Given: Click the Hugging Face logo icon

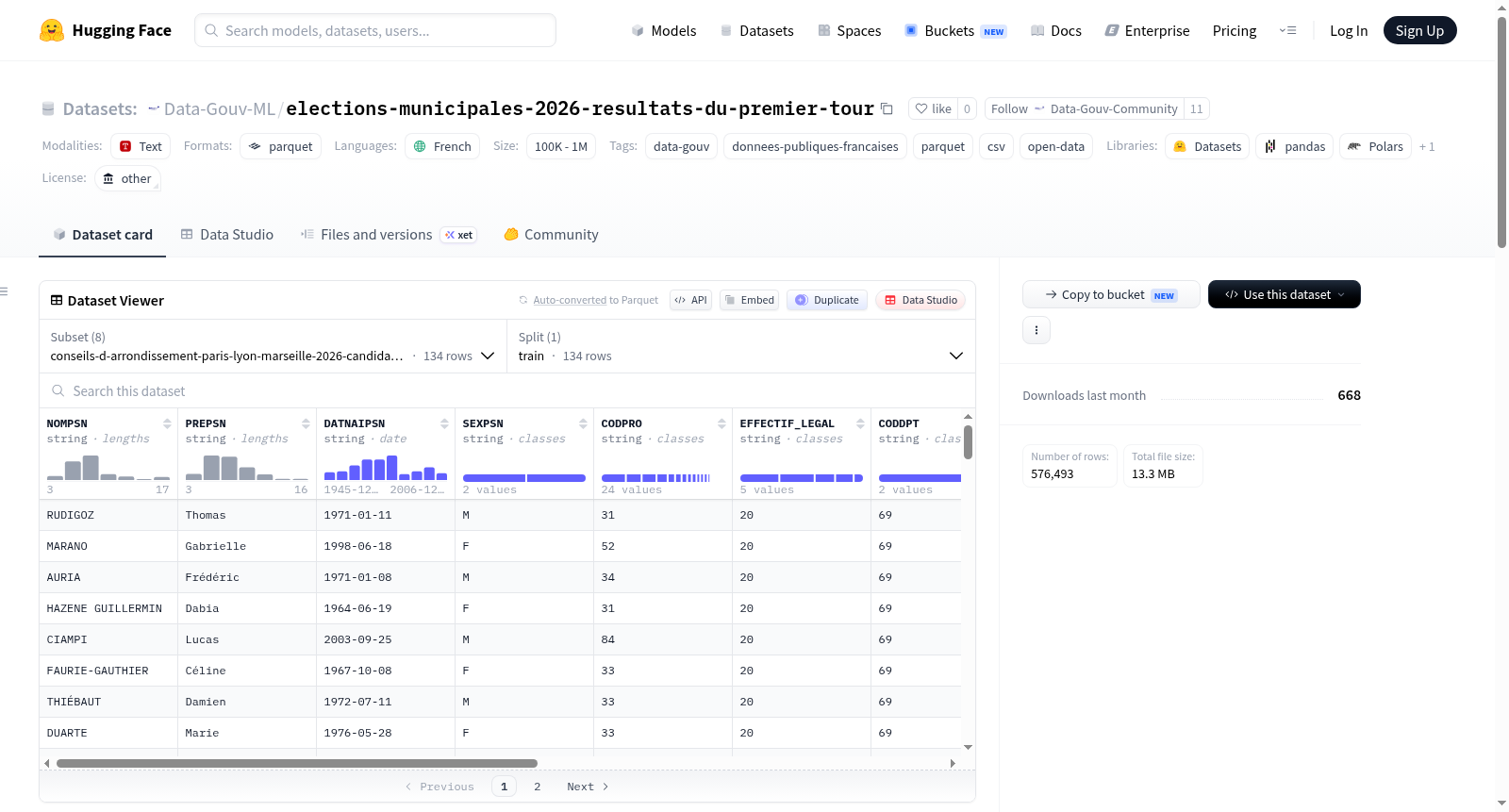Looking at the screenshot, I should (x=52, y=30).
